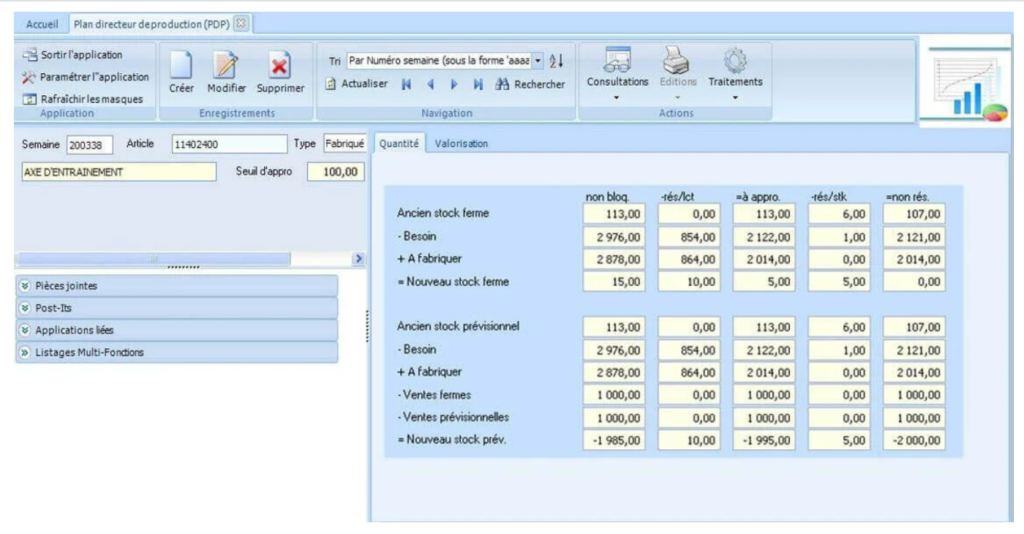Open the Consultations dropdown menu
1024x534 pixels.
click(617, 71)
